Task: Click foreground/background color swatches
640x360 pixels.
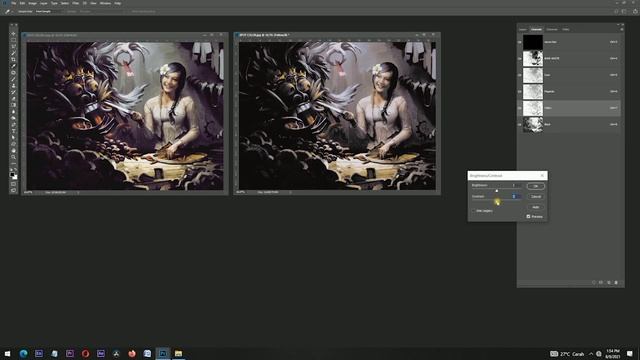Action: (x=13, y=176)
